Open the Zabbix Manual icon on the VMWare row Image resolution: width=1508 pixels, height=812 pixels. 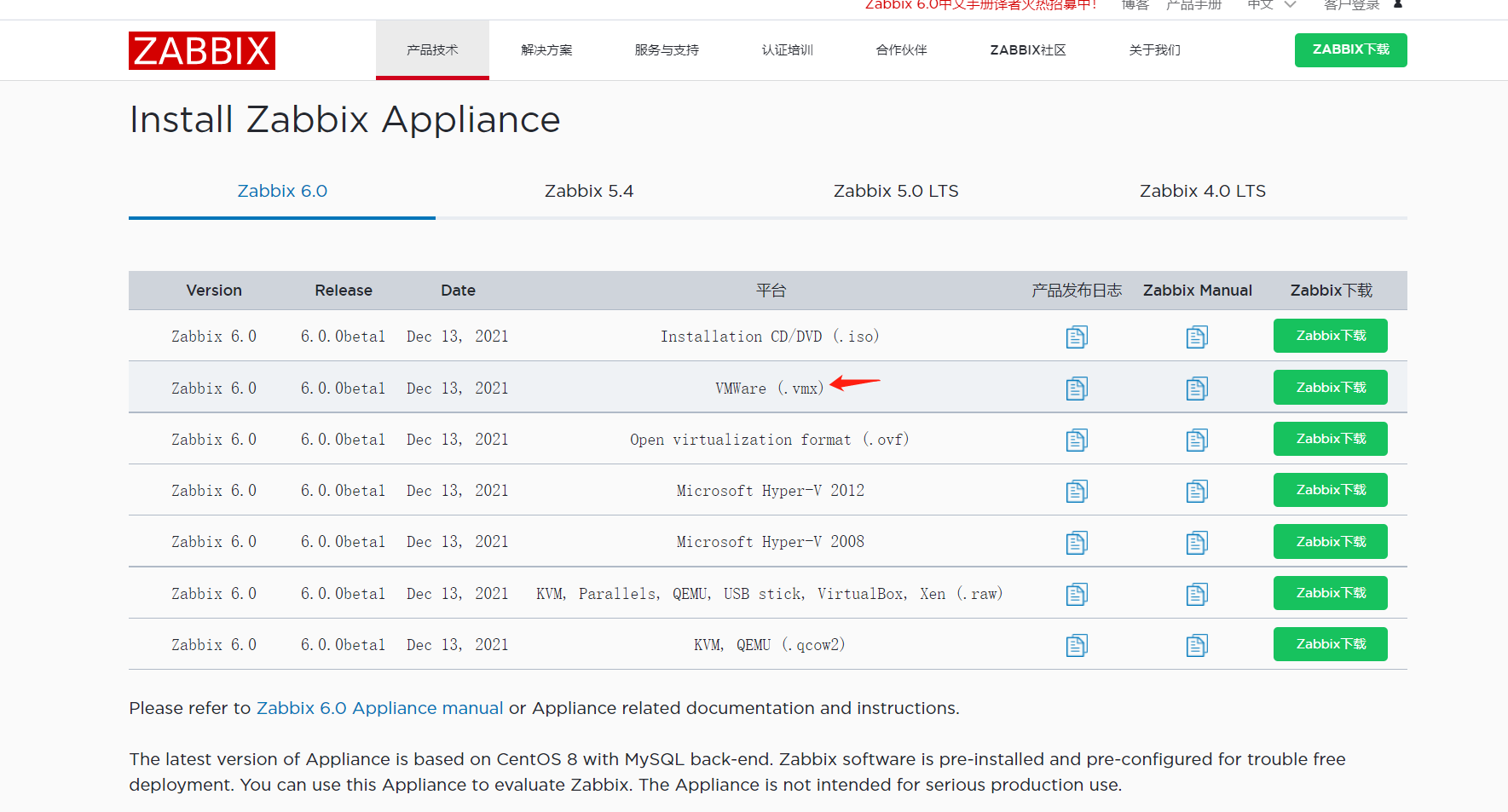1197,388
